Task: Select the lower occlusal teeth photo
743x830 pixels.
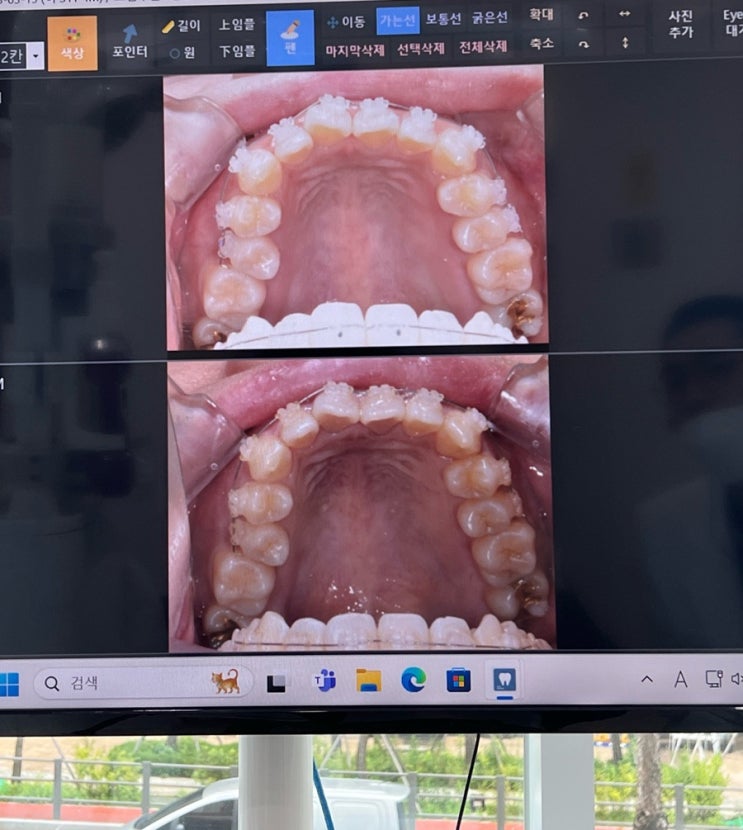Action: click(x=360, y=503)
